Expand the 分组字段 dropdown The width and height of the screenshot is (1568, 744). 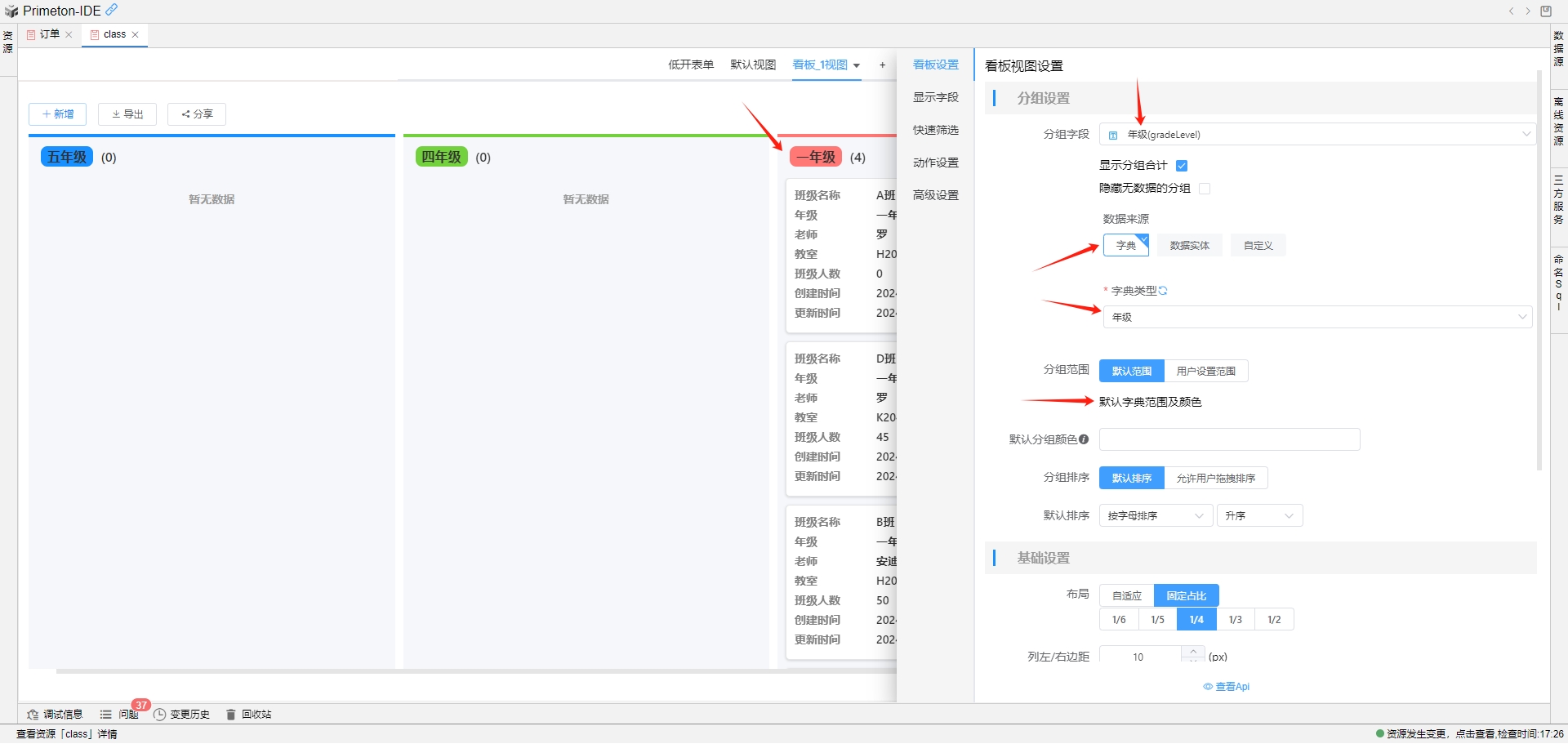[x=1316, y=135]
